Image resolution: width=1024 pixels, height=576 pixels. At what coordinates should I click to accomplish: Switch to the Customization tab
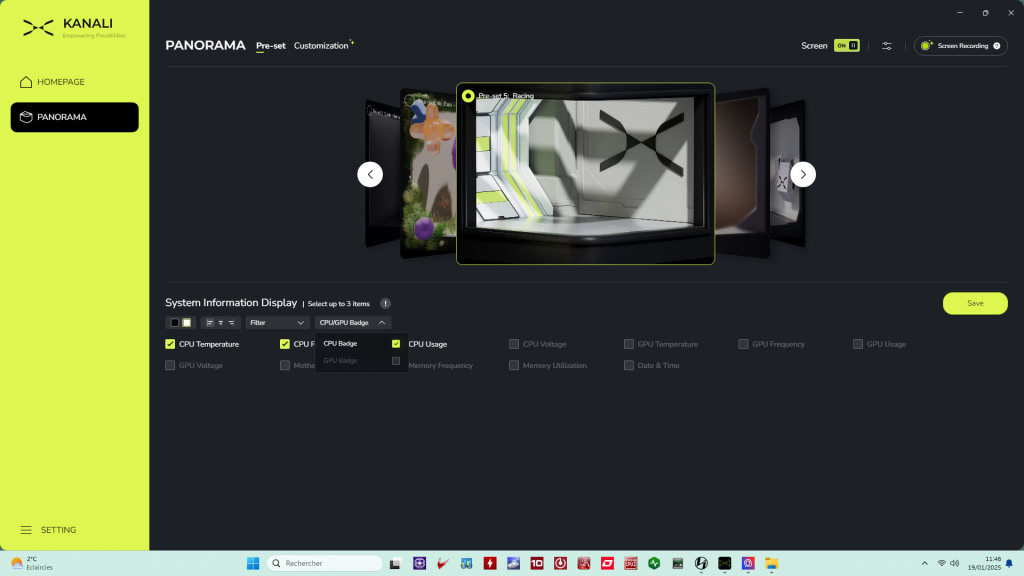[x=322, y=46]
